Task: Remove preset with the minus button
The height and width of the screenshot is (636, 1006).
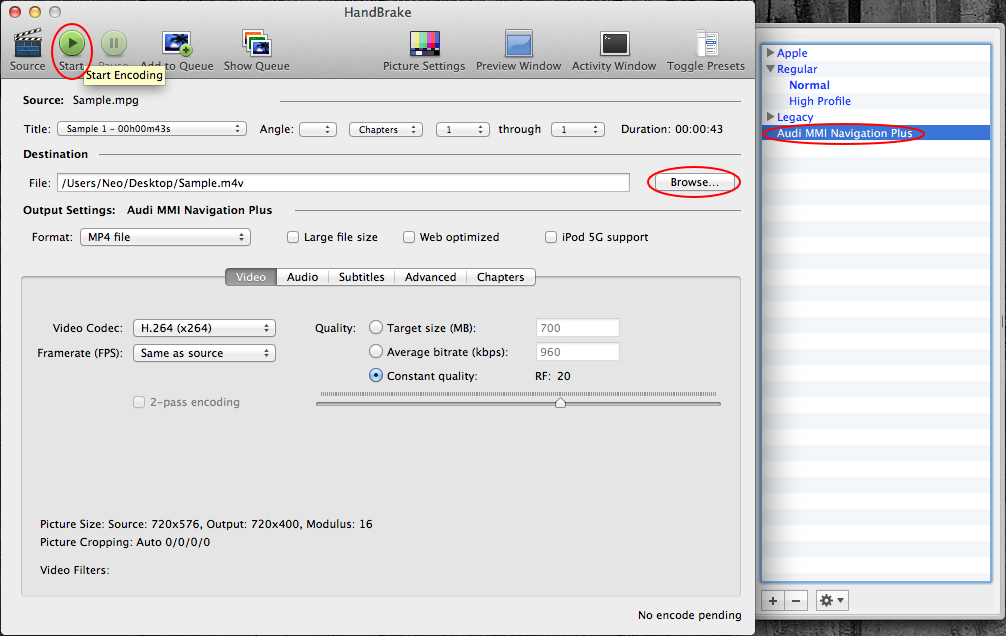Action: pos(796,601)
